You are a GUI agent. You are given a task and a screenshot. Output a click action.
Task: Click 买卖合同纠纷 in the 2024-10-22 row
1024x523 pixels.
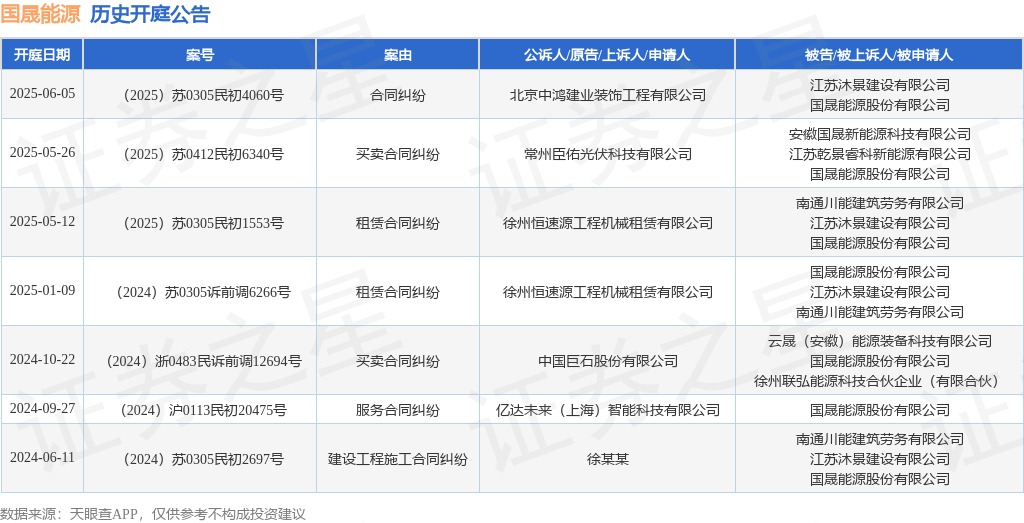(398, 361)
